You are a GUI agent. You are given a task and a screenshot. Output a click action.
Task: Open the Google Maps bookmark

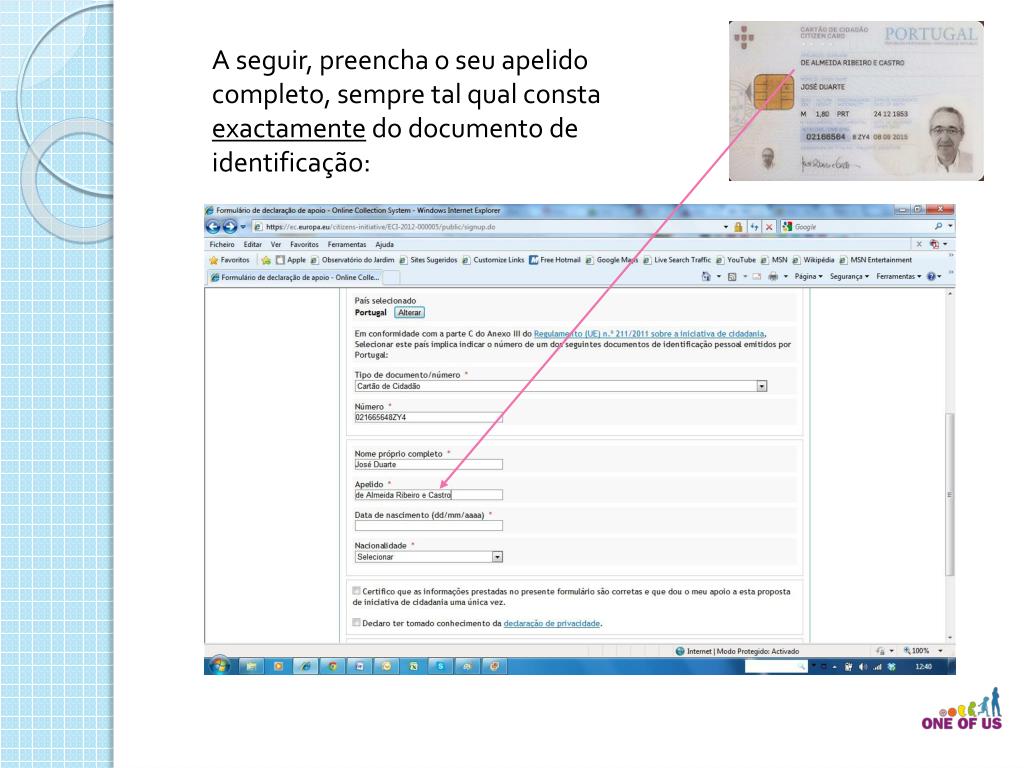coord(611,260)
